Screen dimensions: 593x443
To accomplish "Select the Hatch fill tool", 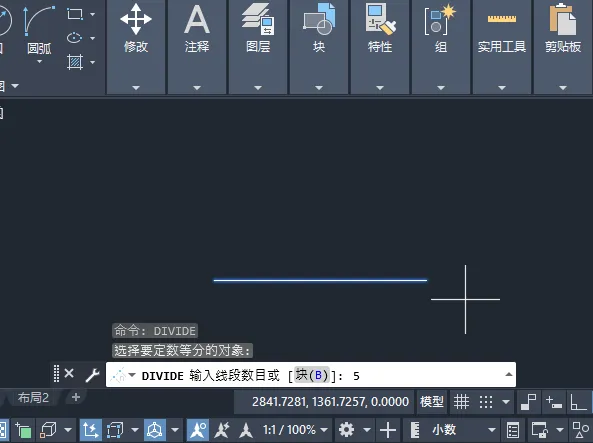I will coord(75,62).
